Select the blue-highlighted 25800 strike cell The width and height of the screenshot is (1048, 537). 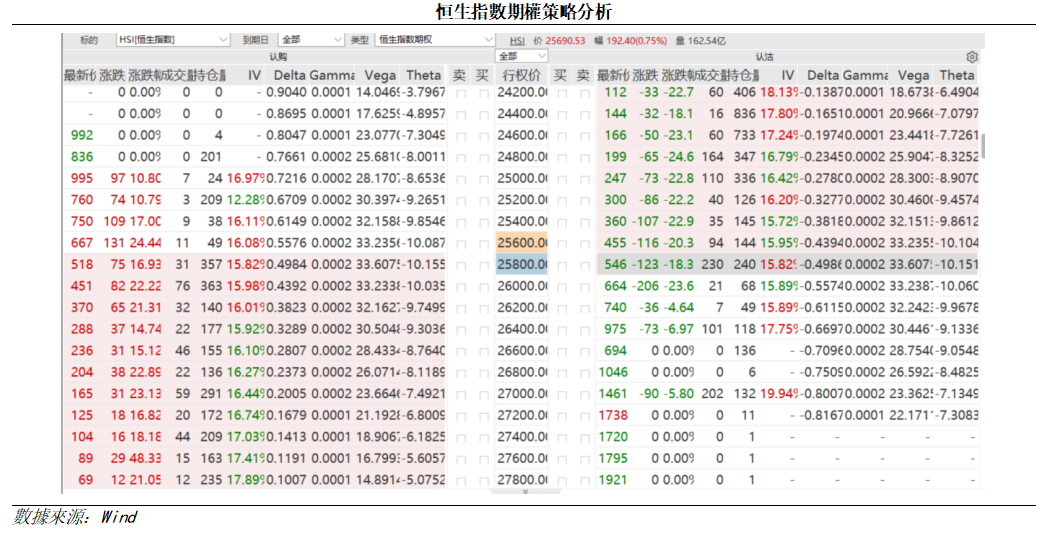tap(522, 264)
